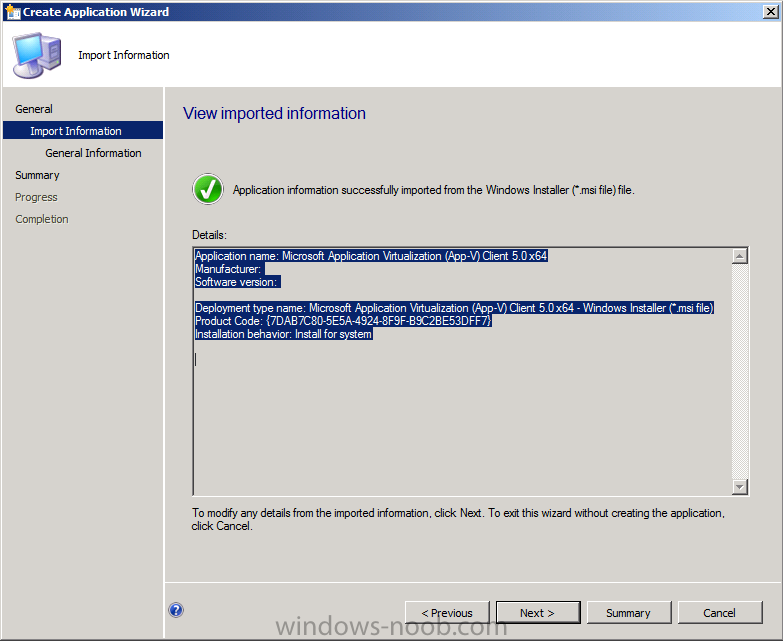Screen dimensions: 783x641
Task: Click the Previous button
Action: [x=447, y=613]
